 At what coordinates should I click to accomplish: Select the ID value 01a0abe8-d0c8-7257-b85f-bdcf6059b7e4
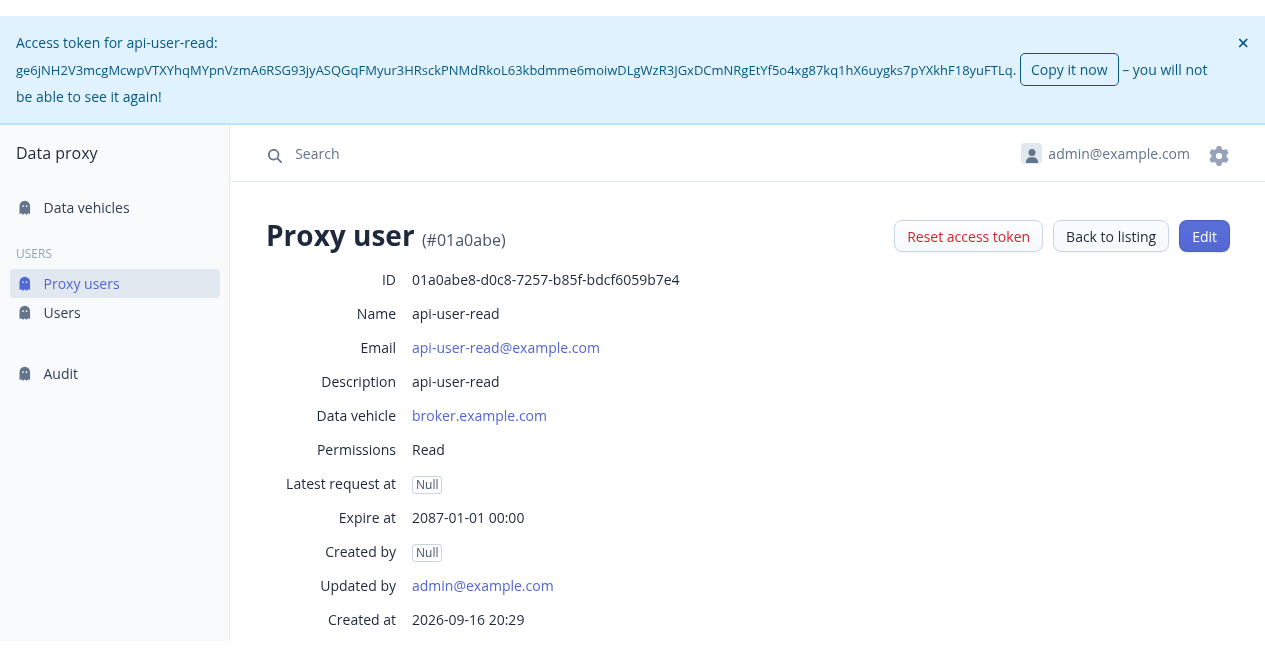click(x=546, y=280)
